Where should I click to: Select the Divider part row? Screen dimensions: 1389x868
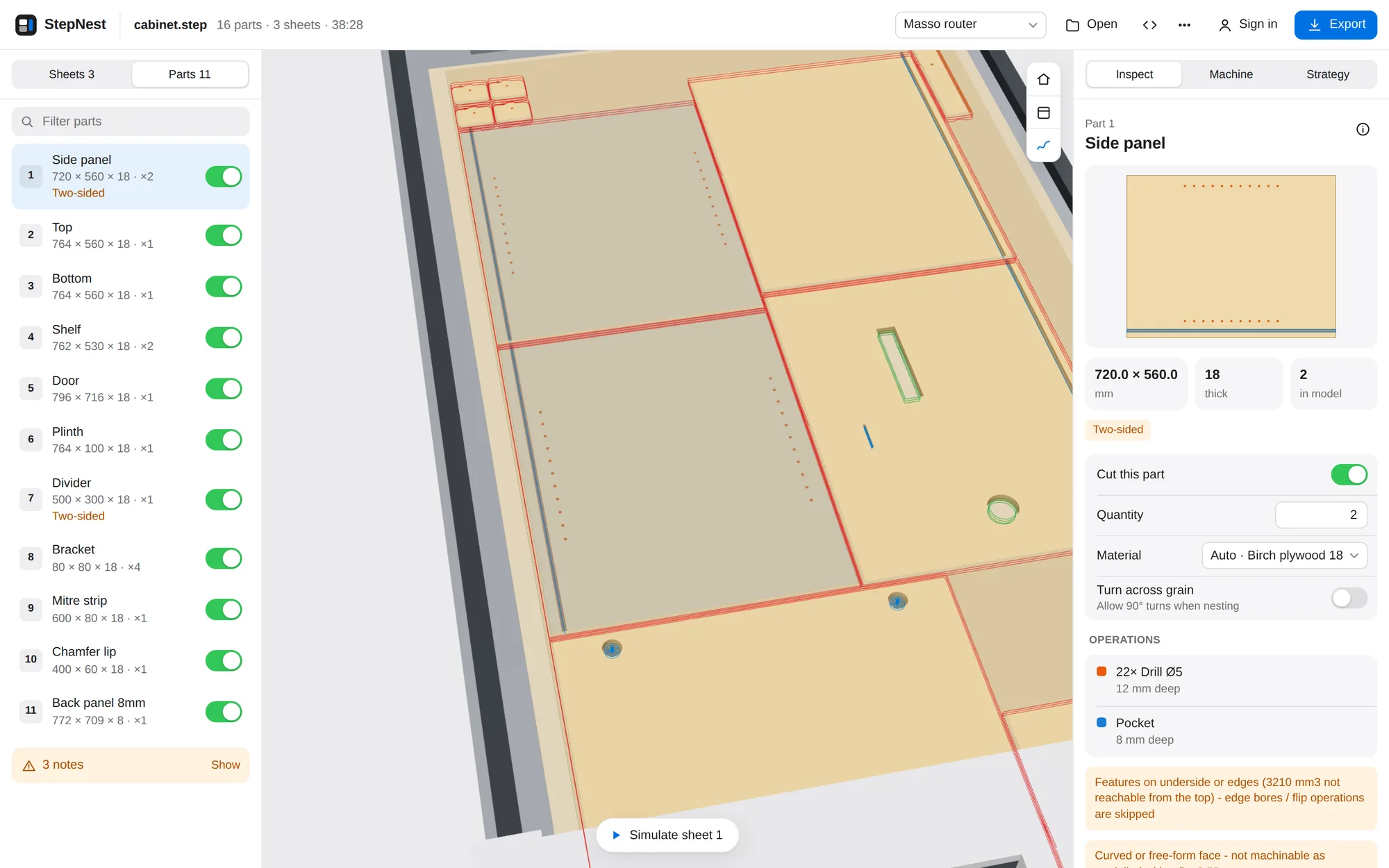[x=131, y=499]
